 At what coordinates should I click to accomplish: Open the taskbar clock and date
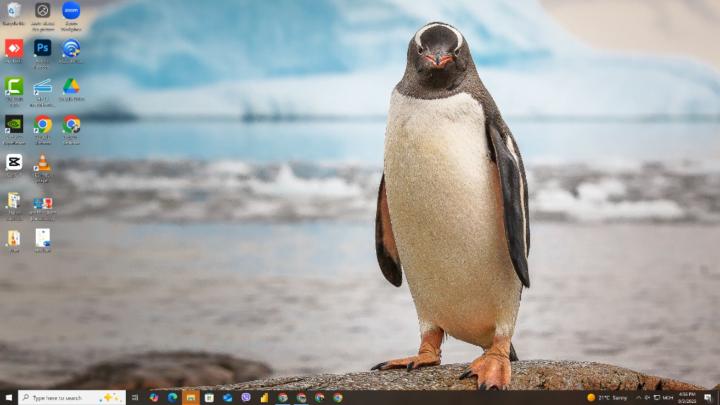click(687, 397)
